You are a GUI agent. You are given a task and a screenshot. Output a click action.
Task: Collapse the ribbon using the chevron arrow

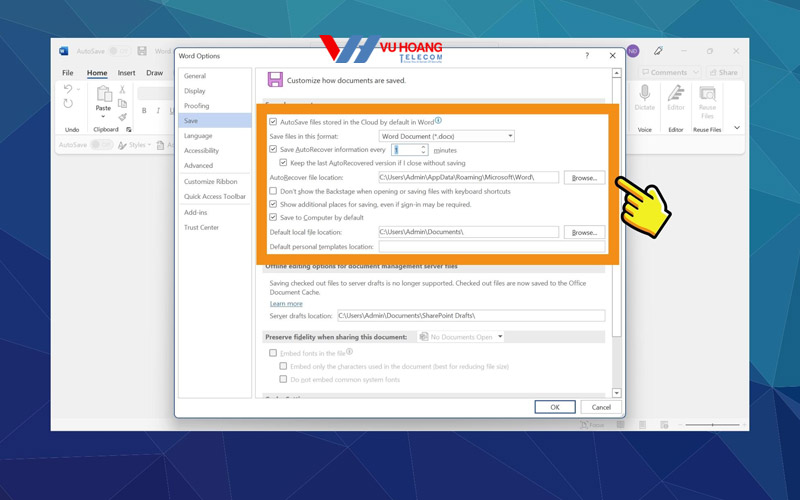coord(737,128)
